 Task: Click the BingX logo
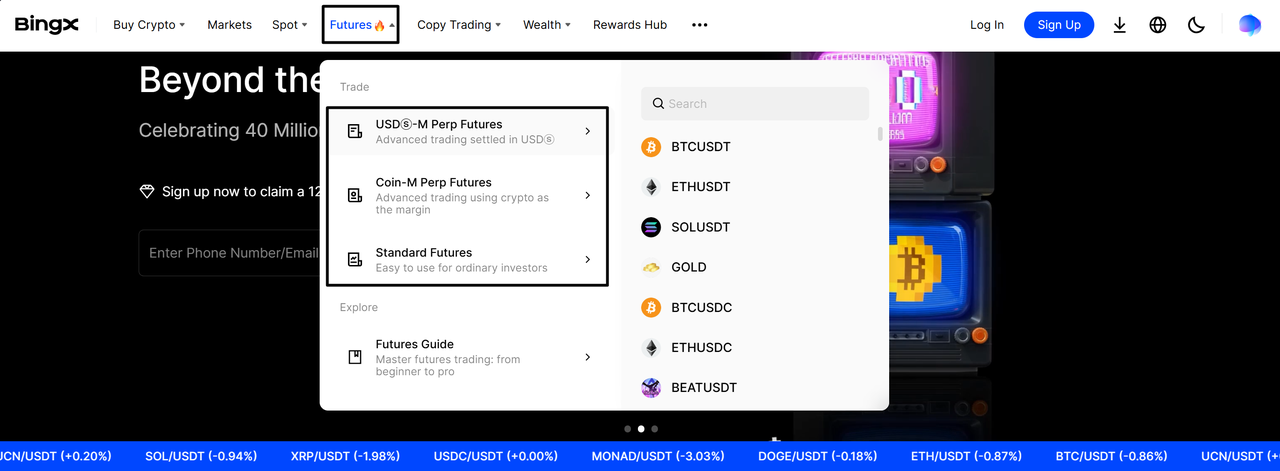click(46, 25)
